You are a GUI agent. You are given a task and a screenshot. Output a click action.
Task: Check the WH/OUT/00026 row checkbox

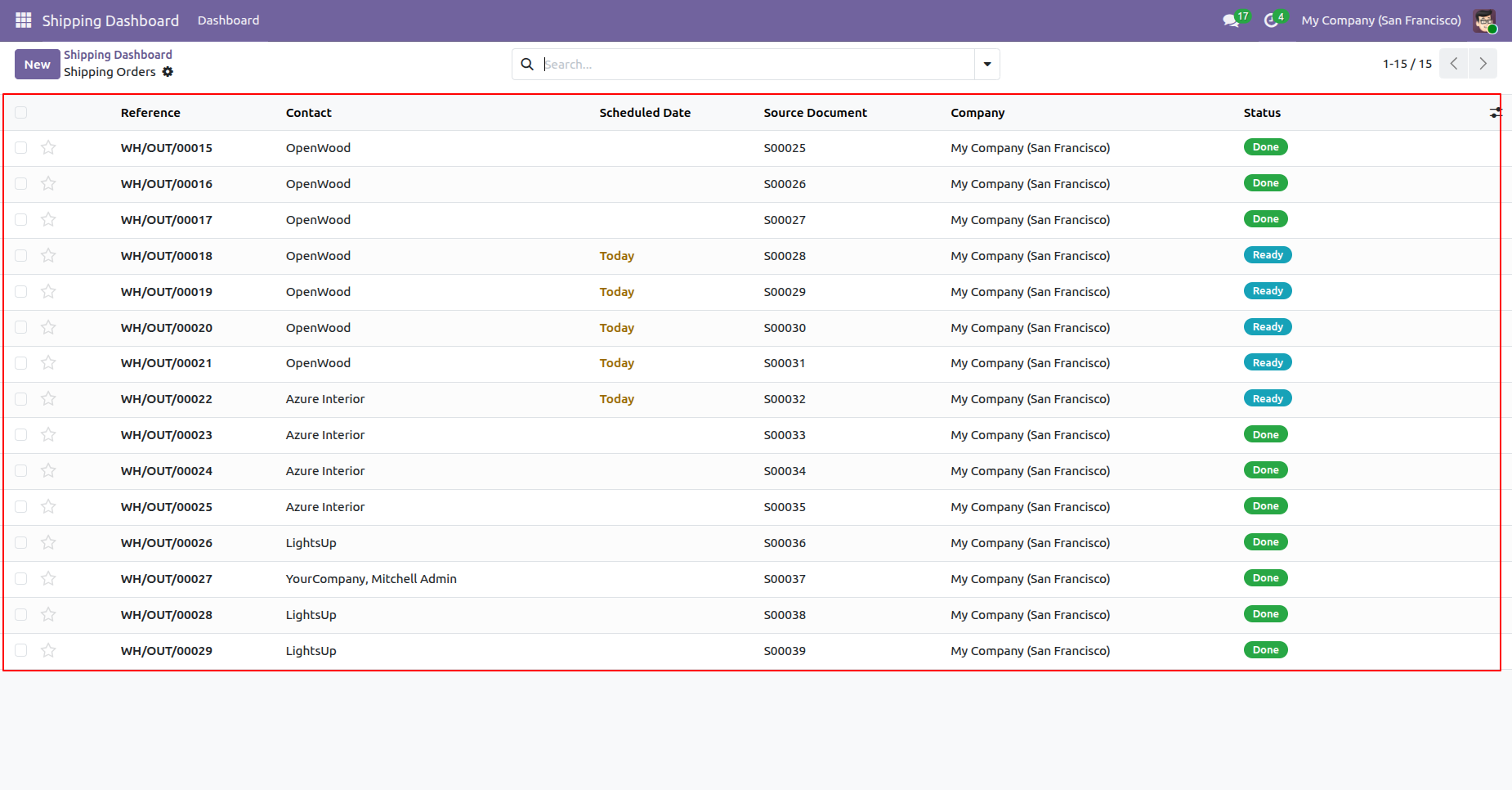click(21, 543)
